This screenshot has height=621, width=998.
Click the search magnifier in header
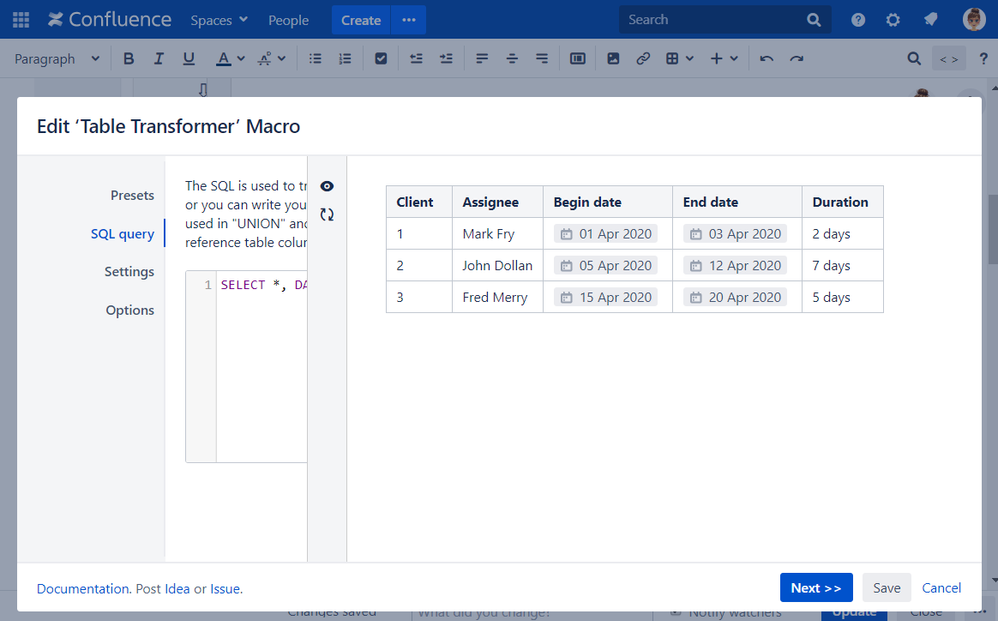(813, 20)
